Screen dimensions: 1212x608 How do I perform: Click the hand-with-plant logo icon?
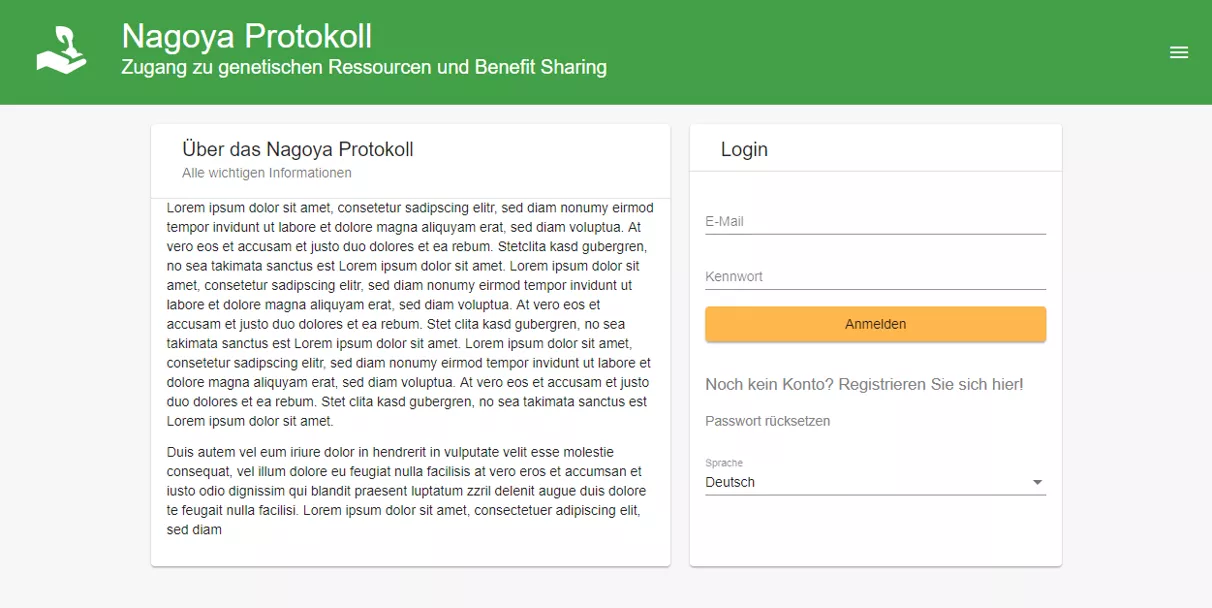pos(61,50)
